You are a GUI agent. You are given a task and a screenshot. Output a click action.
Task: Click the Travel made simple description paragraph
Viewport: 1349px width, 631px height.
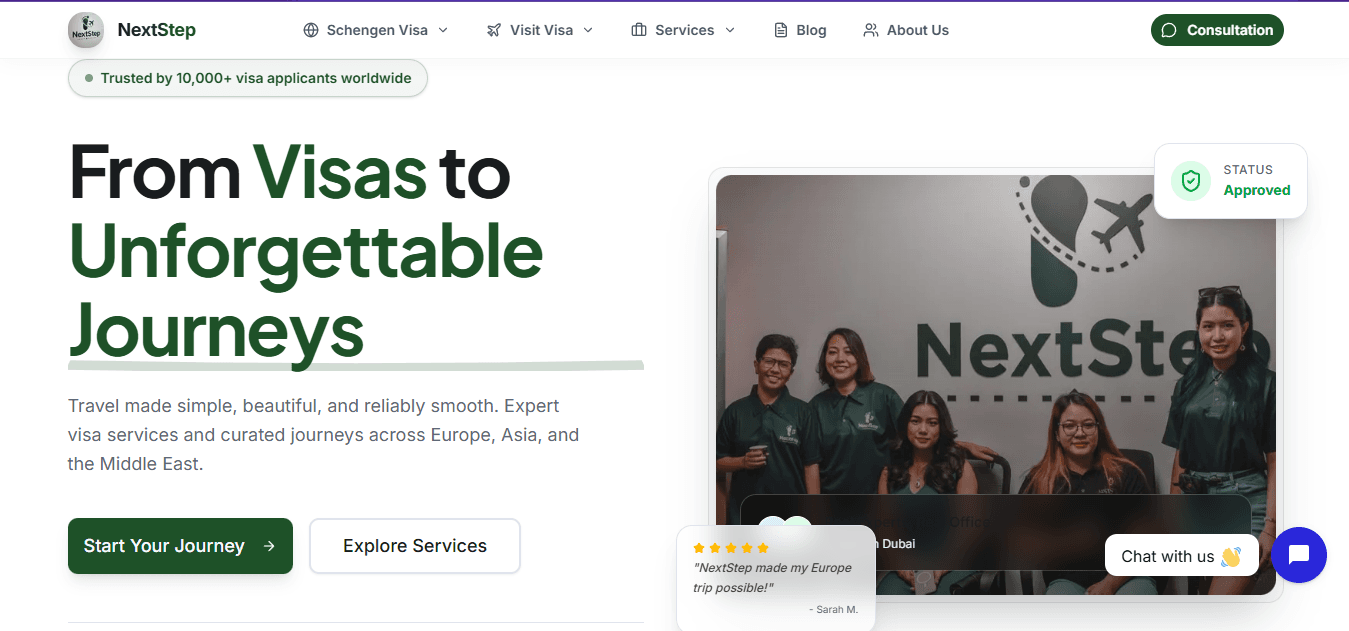coord(324,435)
